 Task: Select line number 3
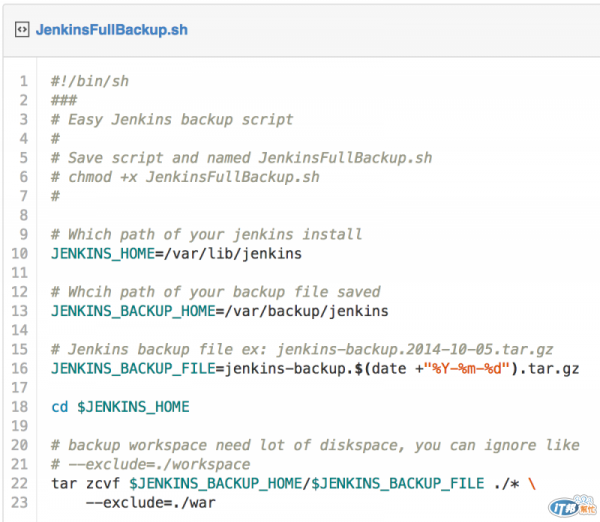[24, 119]
